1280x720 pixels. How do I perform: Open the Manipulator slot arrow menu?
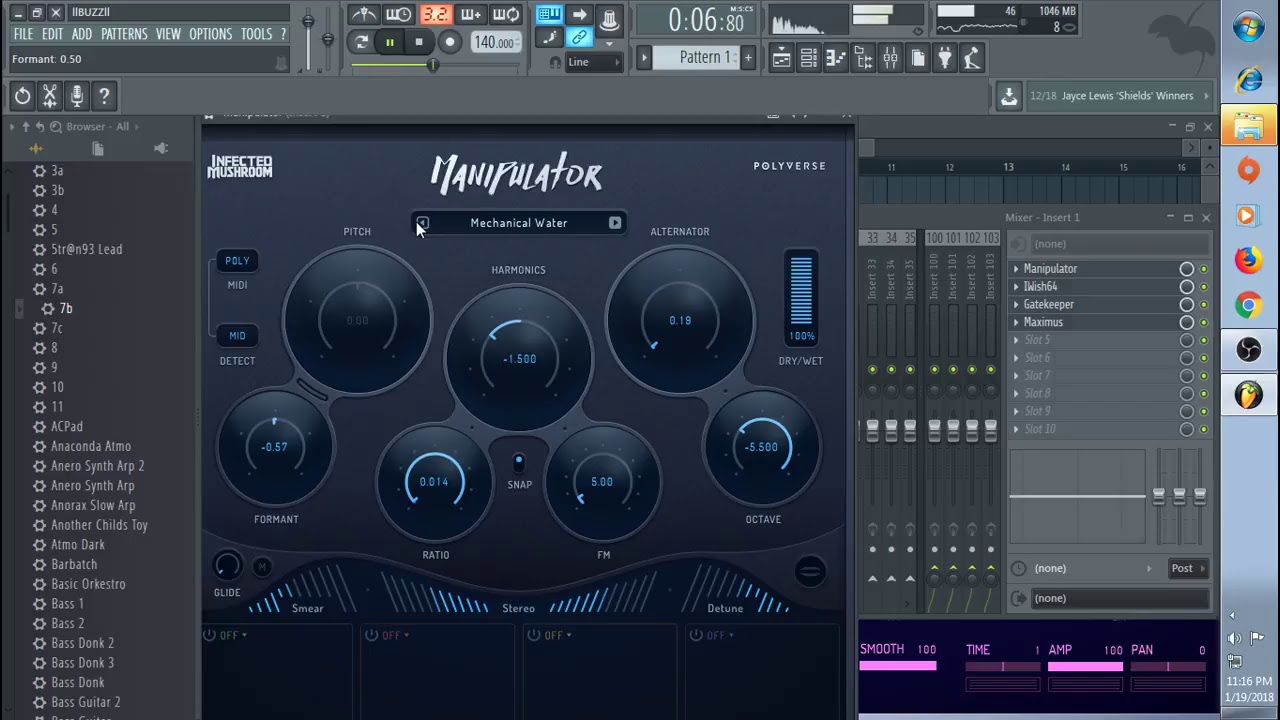pos(1016,269)
